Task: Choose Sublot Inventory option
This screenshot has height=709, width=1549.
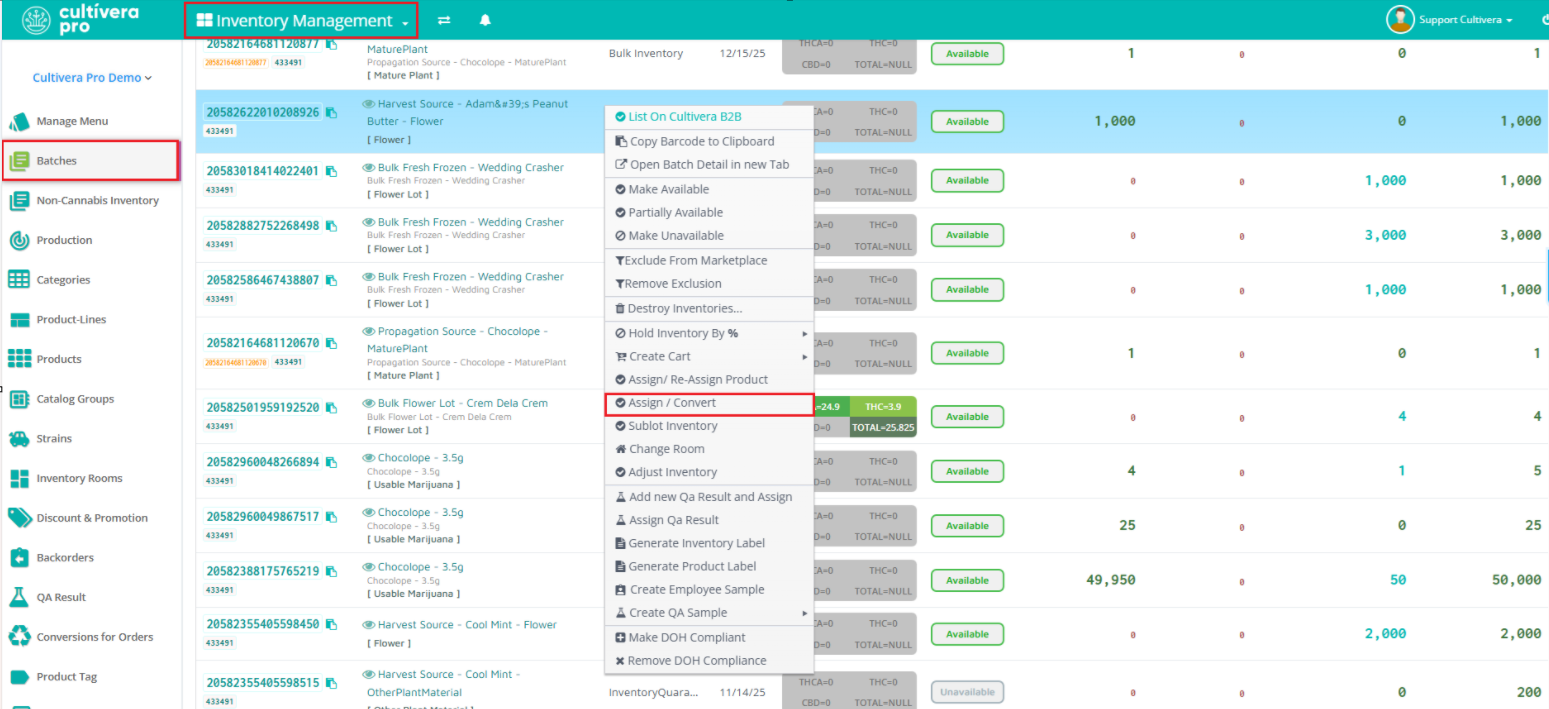Action: tap(709, 426)
